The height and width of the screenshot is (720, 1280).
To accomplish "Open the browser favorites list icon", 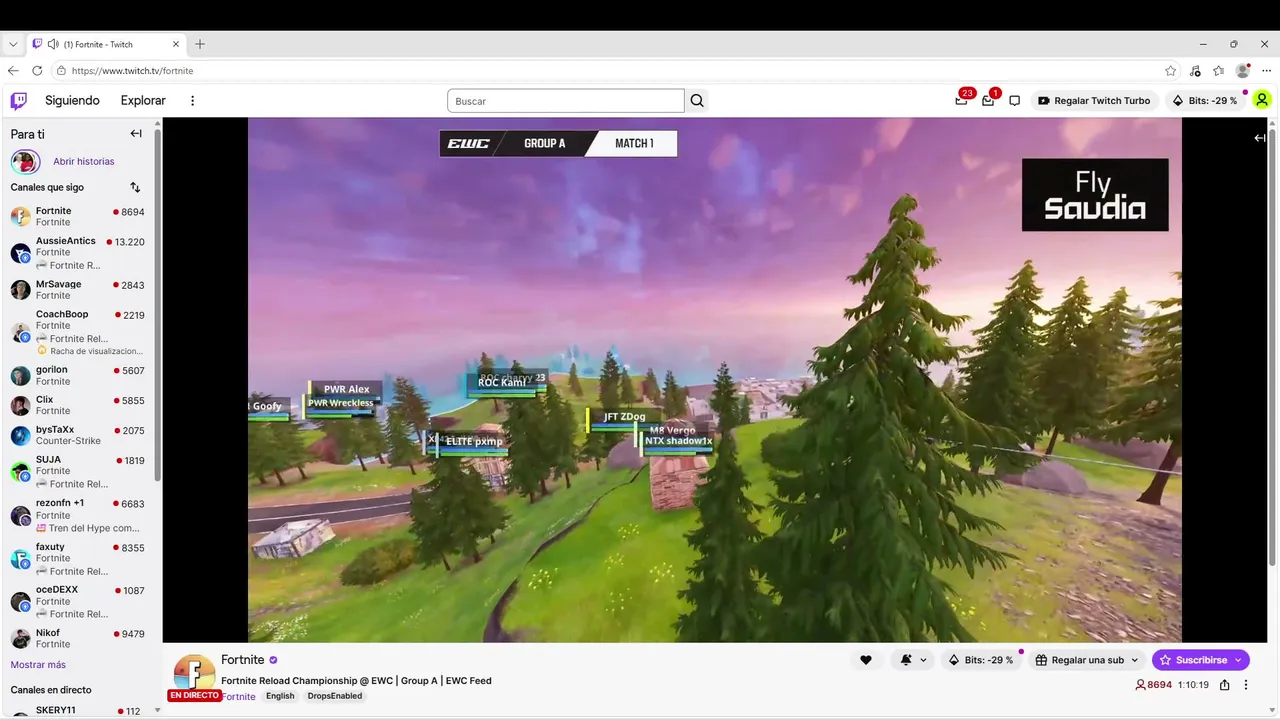I will tap(1218, 71).
